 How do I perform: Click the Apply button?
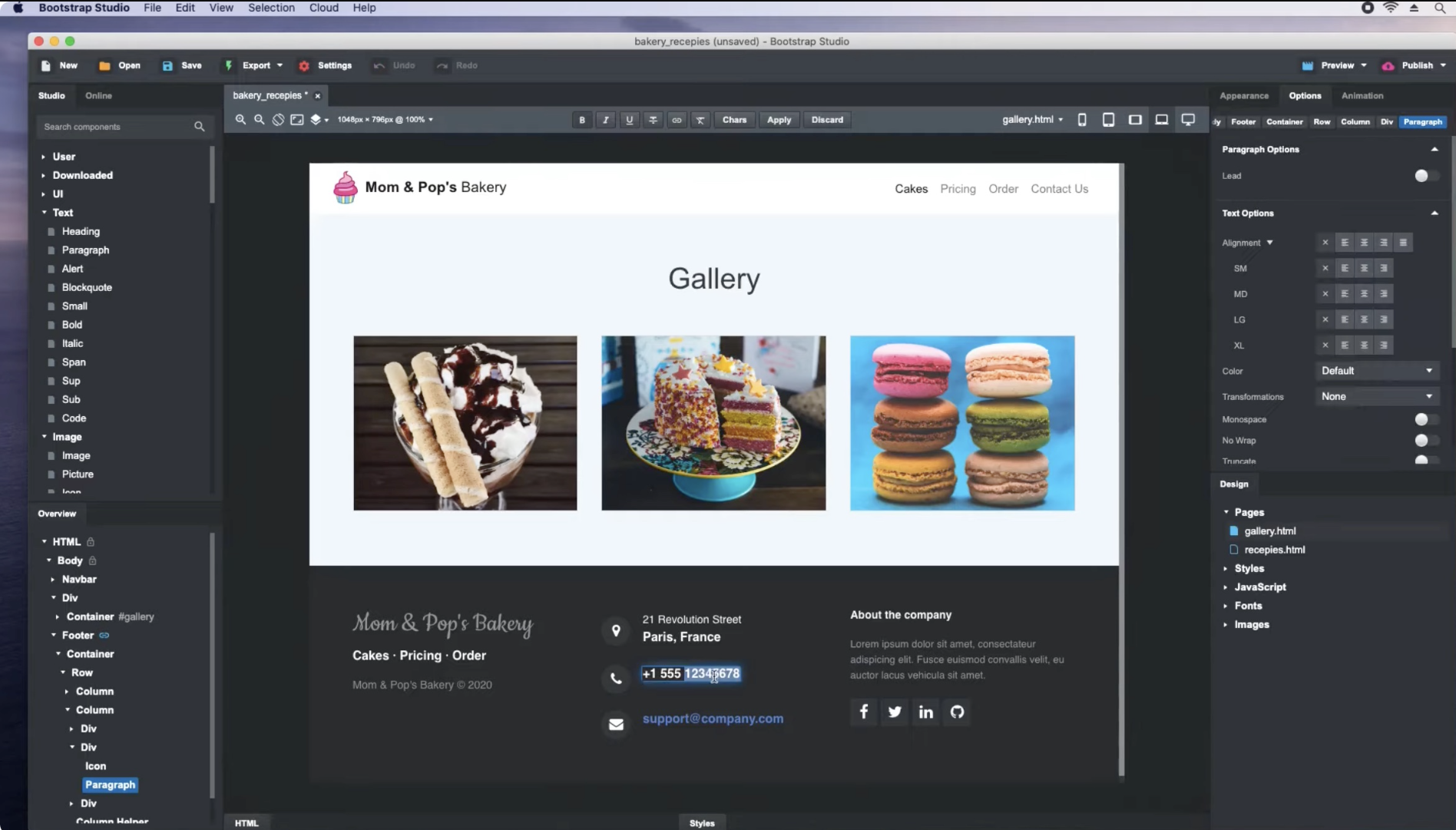tap(779, 120)
